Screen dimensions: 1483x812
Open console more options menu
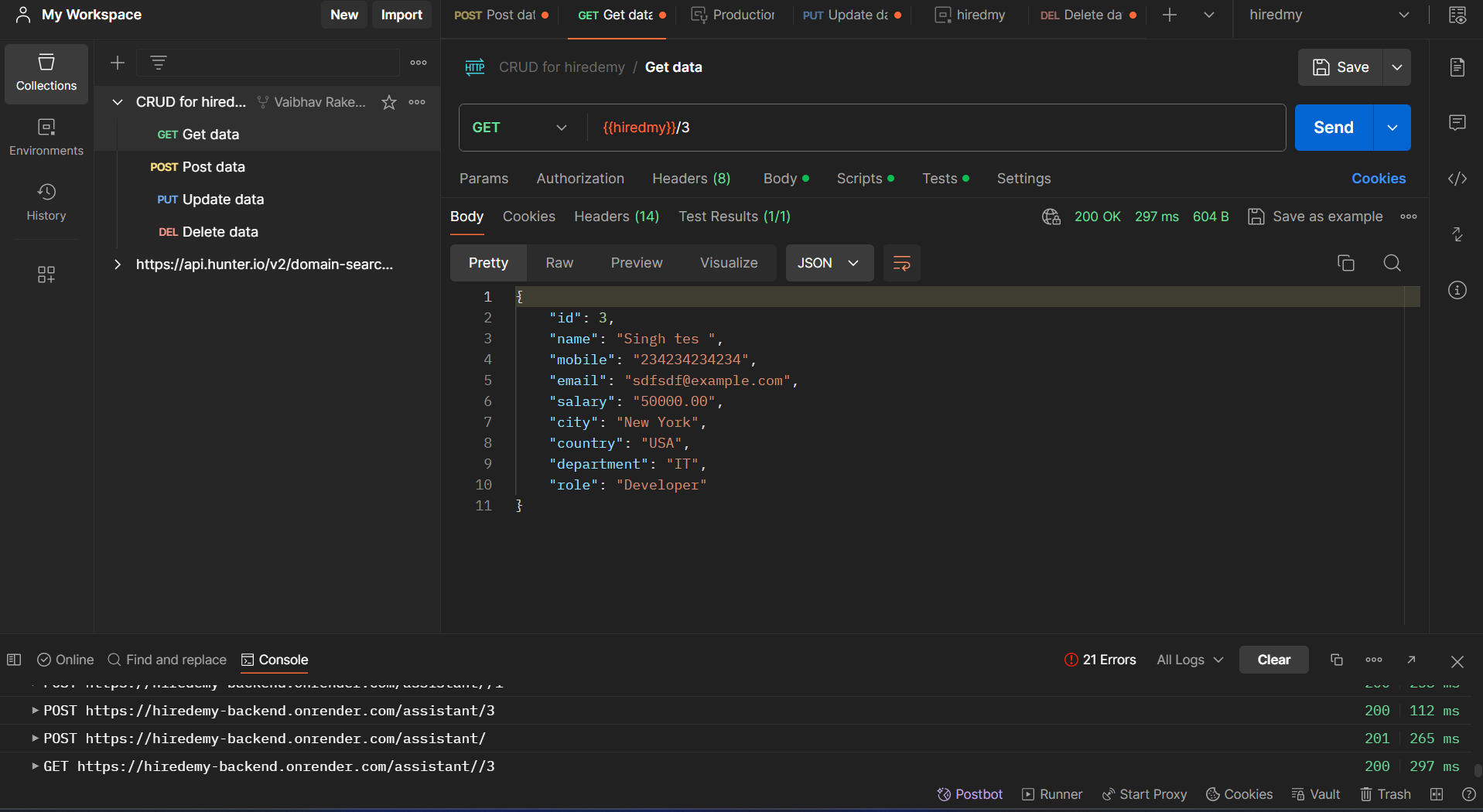[1374, 660]
